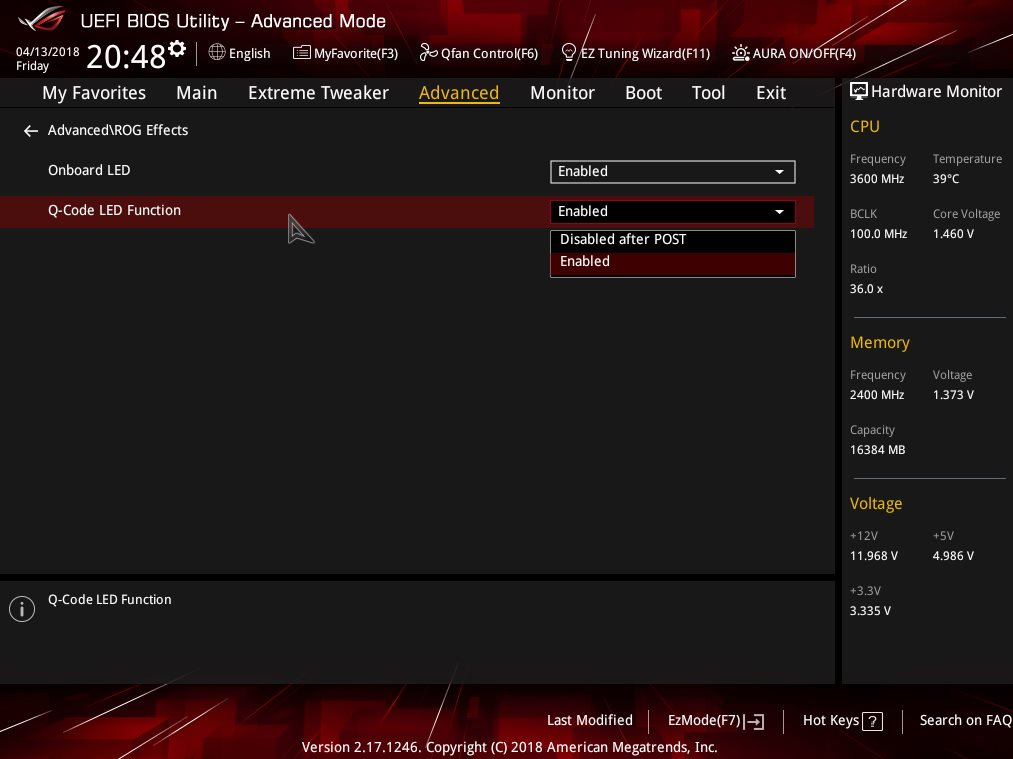Click the CPU section heading
Viewport: 1013px width, 759px height.
[864, 127]
